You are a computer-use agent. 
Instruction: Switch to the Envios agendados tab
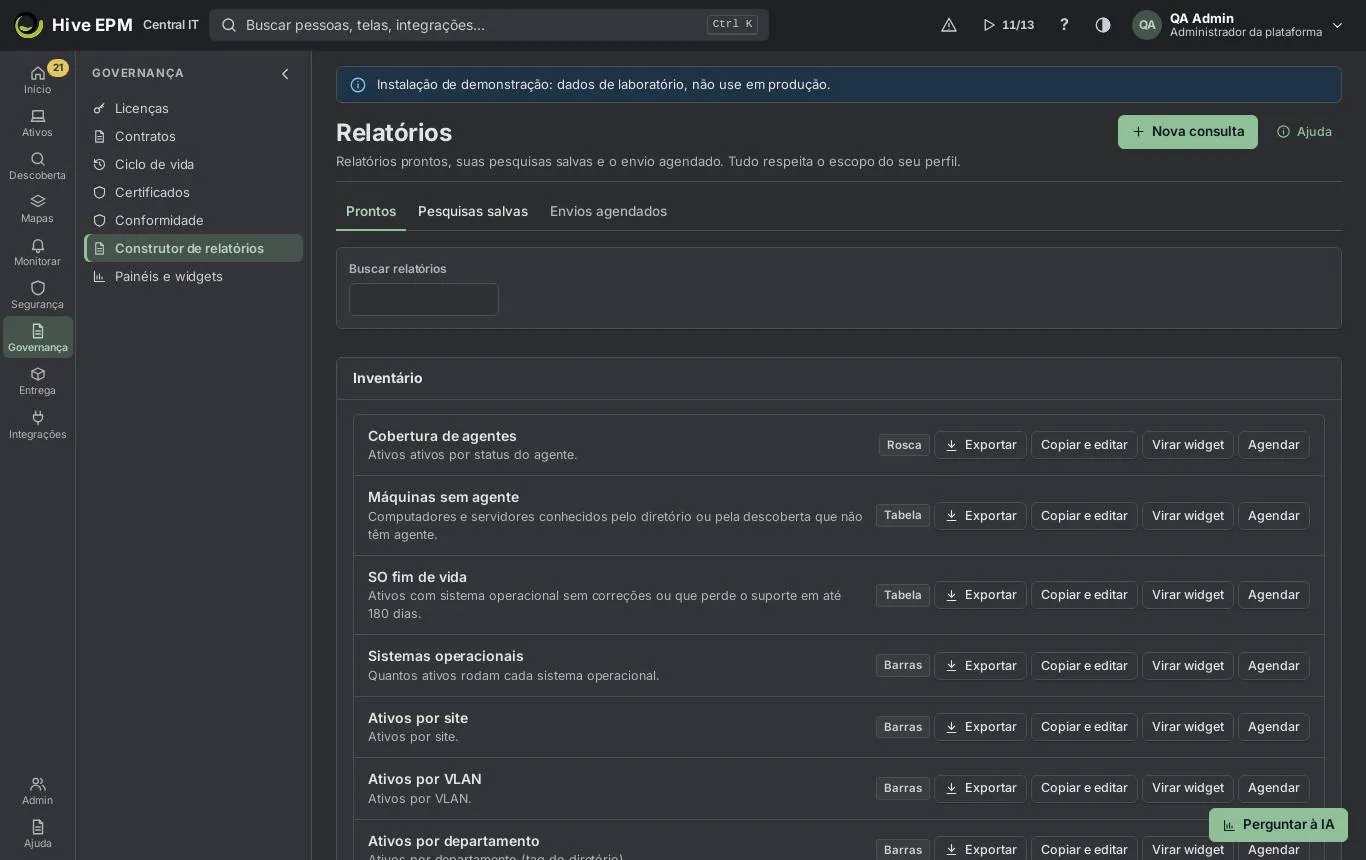[608, 211]
